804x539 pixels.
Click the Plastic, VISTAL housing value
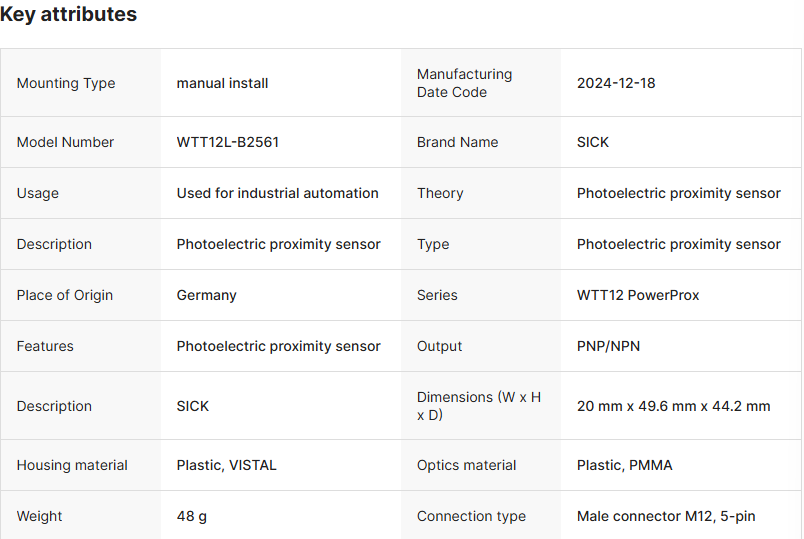[227, 465]
